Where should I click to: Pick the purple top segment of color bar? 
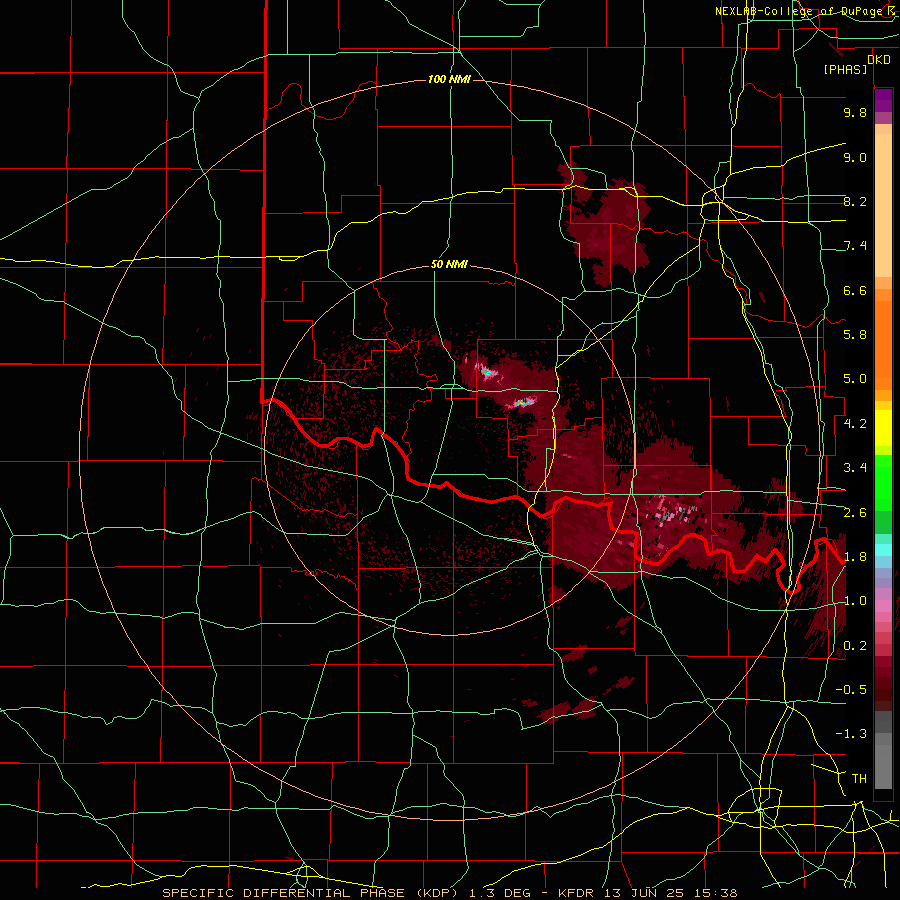[x=883, y=100]
